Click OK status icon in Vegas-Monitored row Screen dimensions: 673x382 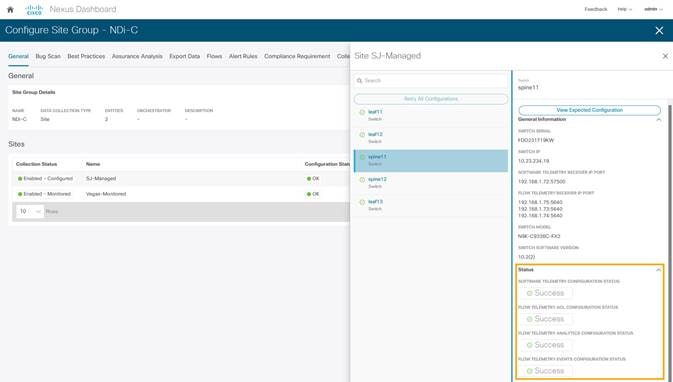[x=309, y=194]
